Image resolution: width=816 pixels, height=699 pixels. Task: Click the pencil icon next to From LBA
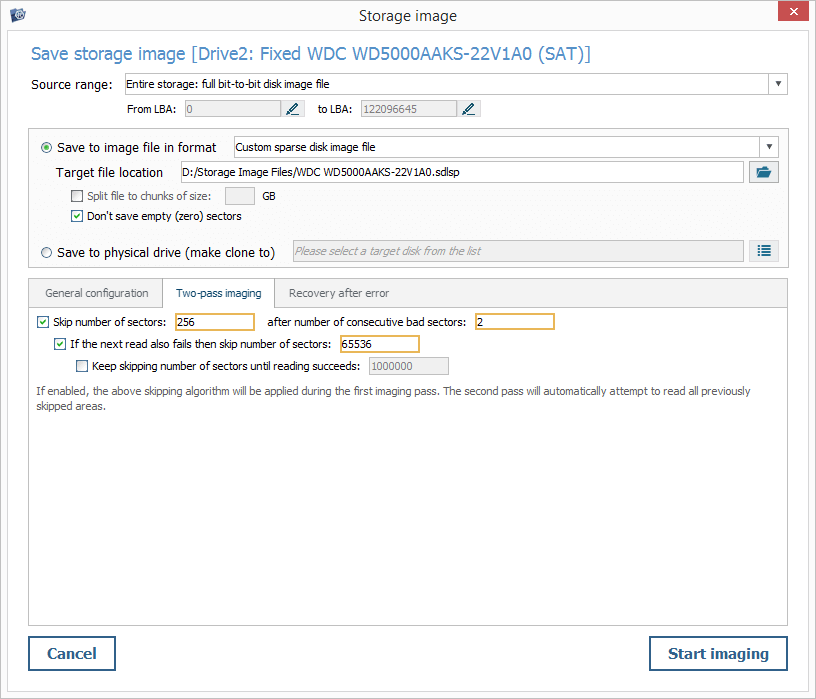[x=293, y=109]
